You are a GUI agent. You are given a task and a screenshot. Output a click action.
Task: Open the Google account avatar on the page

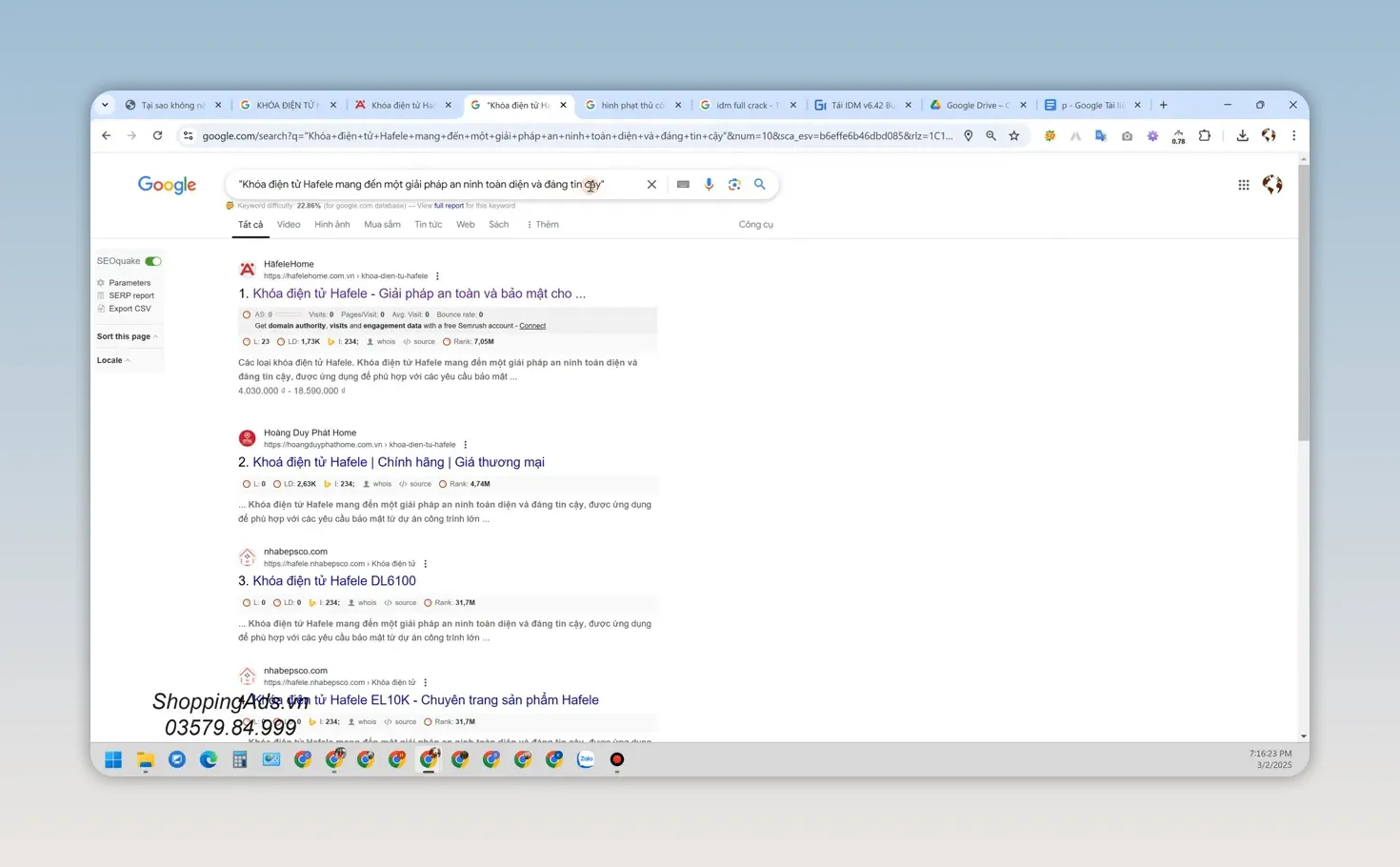(1272, 185)
